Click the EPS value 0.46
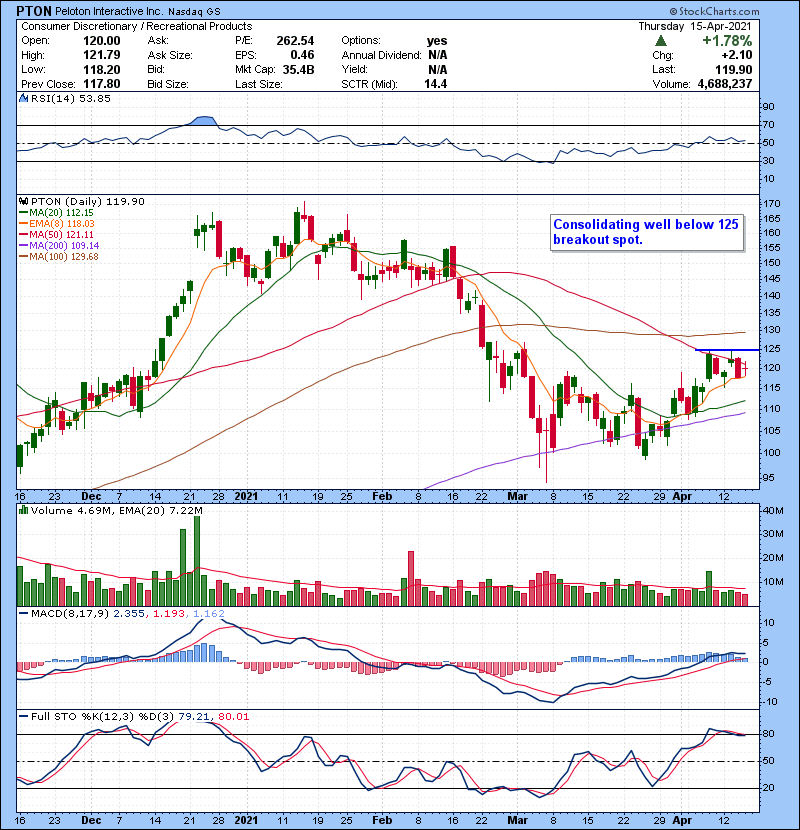The image size is (800, 830). point(302,55)
